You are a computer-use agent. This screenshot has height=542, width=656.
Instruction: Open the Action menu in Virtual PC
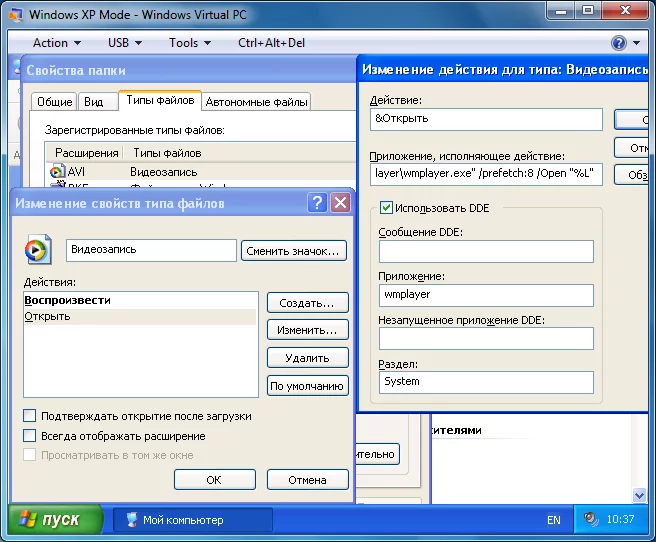point(56,43)
